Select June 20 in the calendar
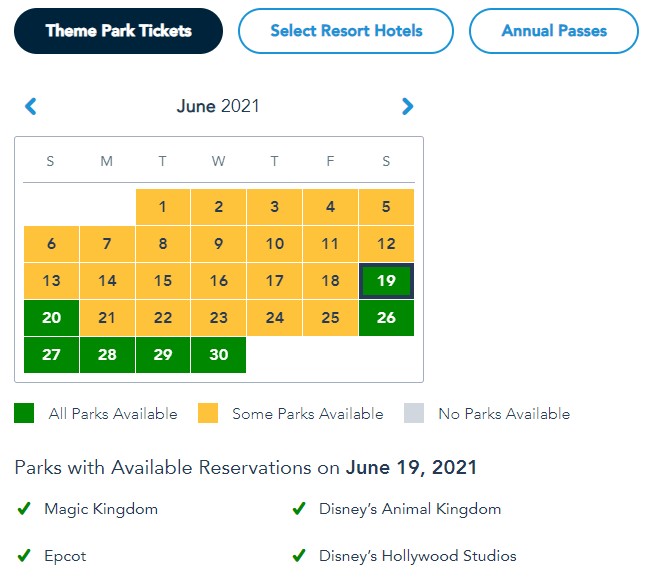This screenshot has width=653, height=580. pos(51,318)
